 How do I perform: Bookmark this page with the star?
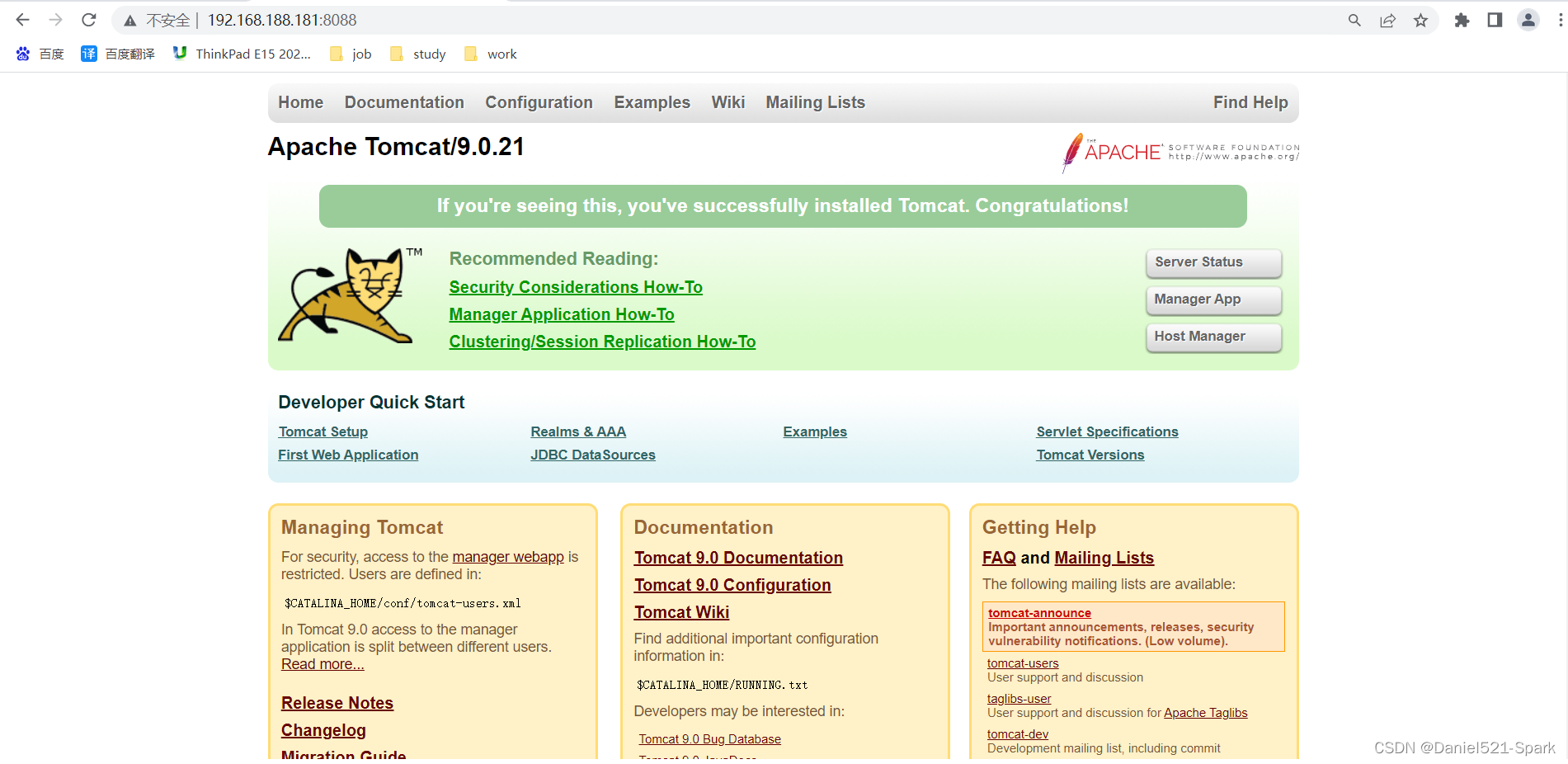tap(1420, 21)
